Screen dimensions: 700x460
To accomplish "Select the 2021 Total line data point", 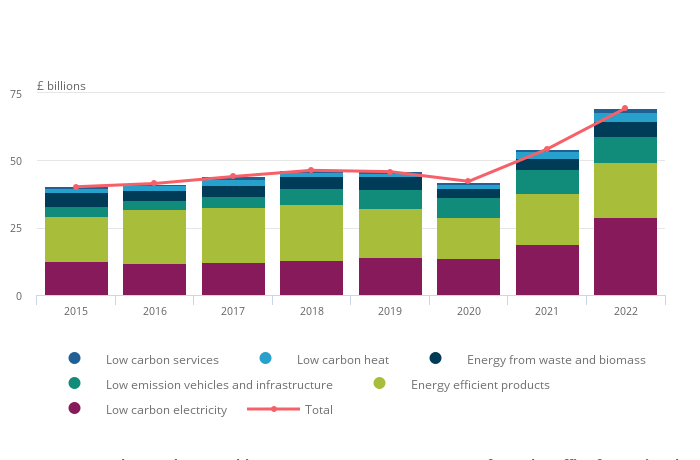I will click(547, 149).
